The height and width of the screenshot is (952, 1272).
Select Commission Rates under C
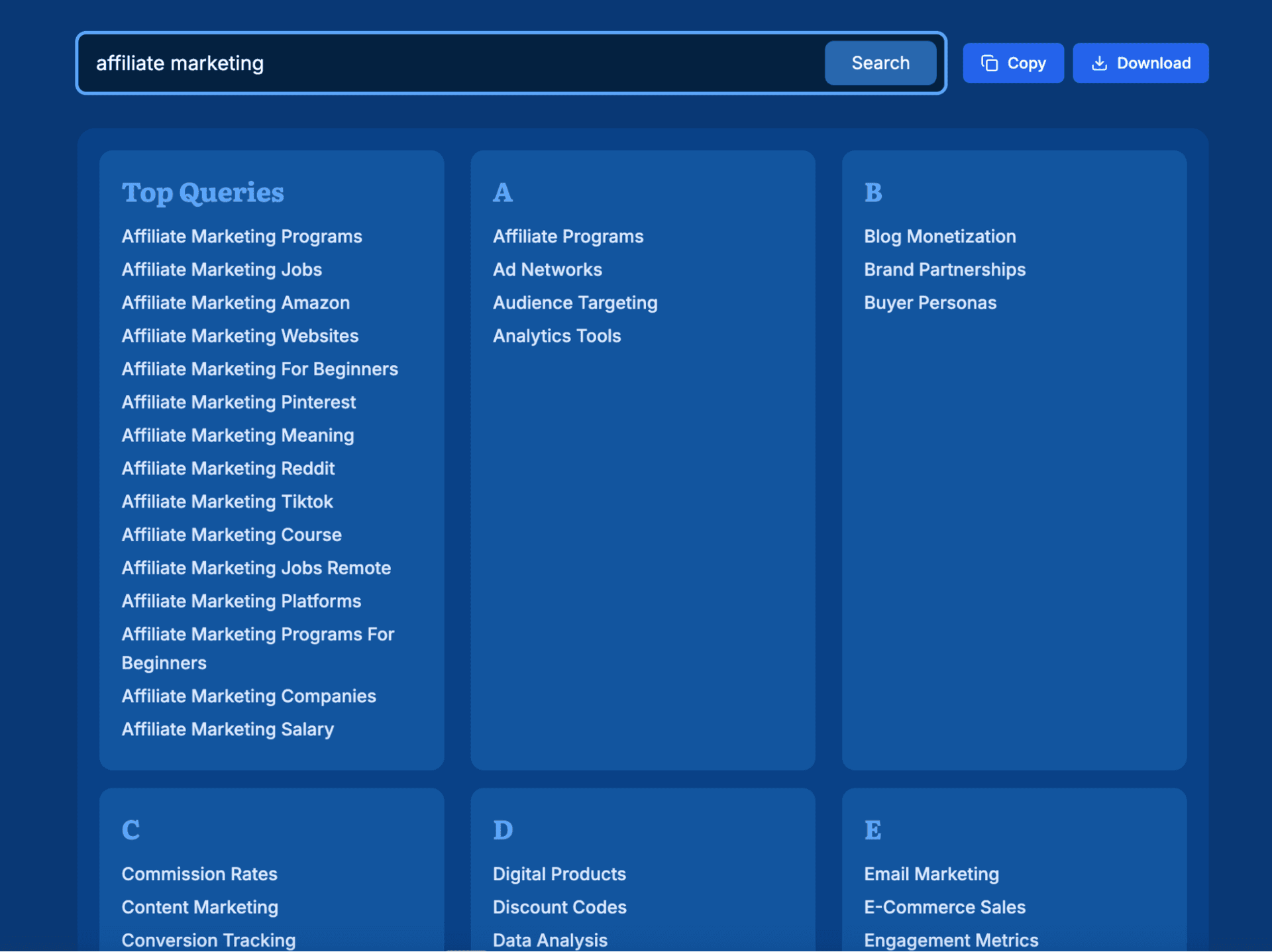click(199, 874)
